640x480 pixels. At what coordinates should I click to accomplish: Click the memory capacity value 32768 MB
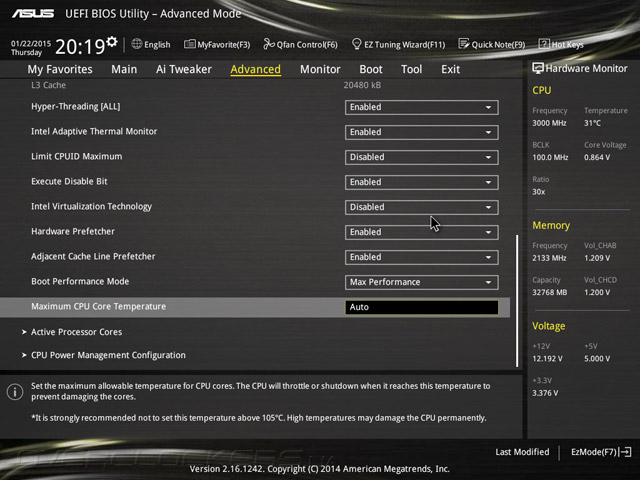pos(549,292)
